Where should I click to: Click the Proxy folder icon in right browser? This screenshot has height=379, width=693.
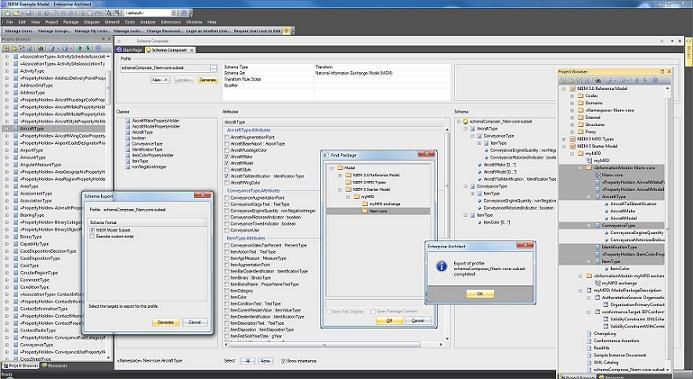(x=580, y=131)
